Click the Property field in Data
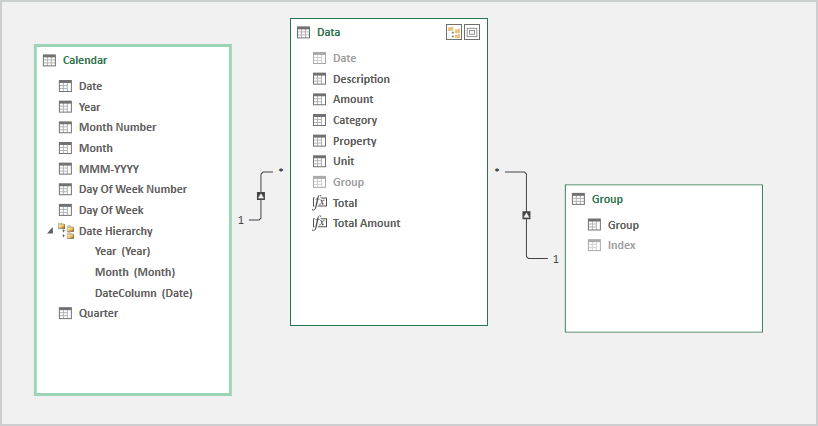The image size is (818, 426). point(354,141)
